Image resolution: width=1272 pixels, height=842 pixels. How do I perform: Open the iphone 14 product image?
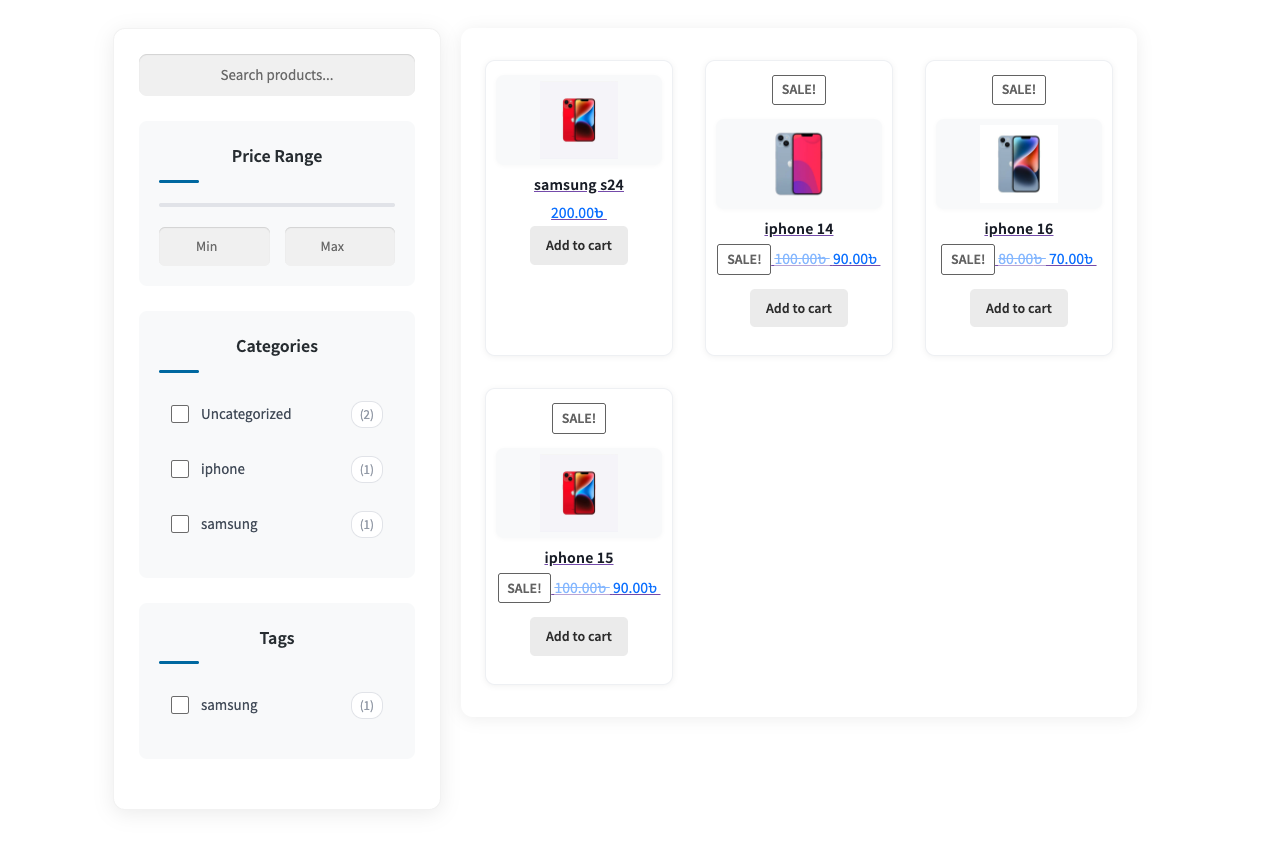click(799, 164)
